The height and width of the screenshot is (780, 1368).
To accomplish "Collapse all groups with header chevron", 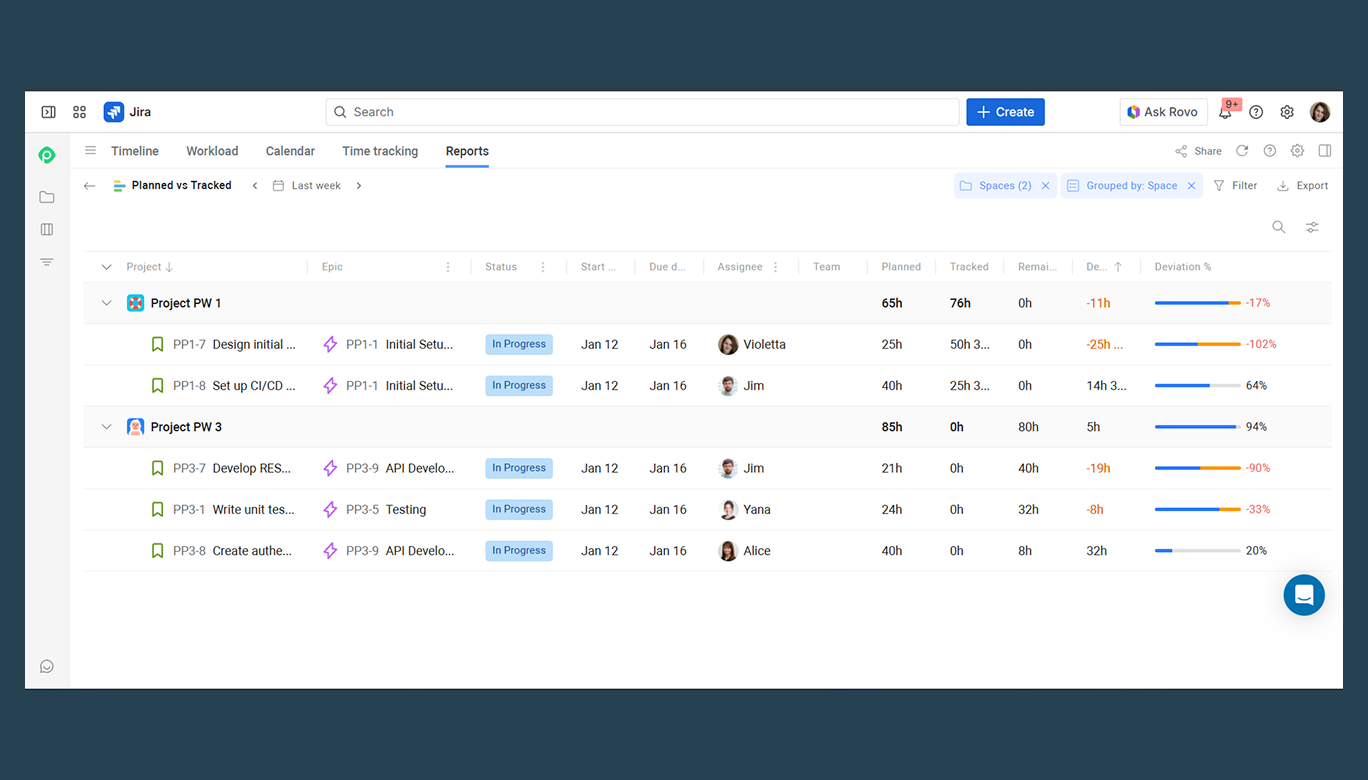I will click(107, 267).
